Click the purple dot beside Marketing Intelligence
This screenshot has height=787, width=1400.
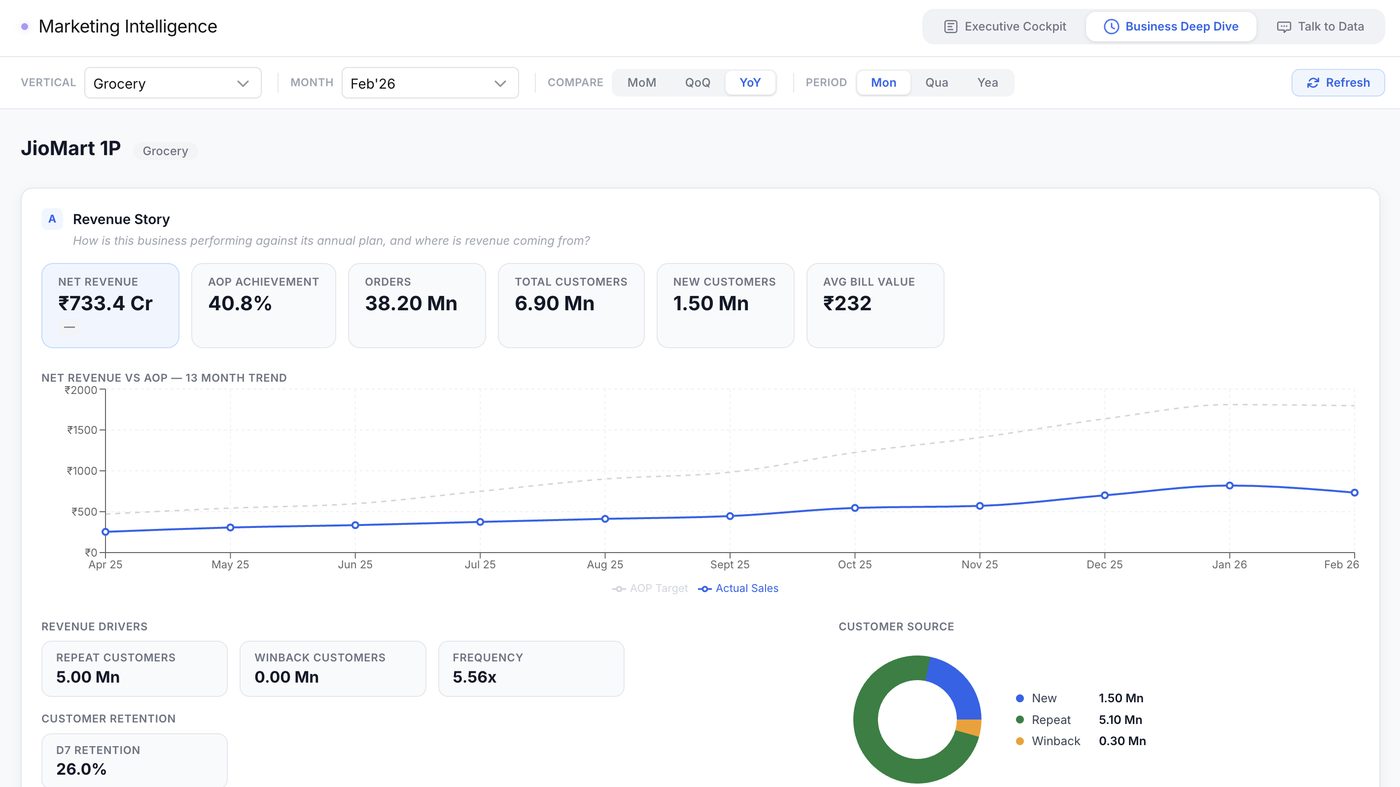(x=25, y=27)
